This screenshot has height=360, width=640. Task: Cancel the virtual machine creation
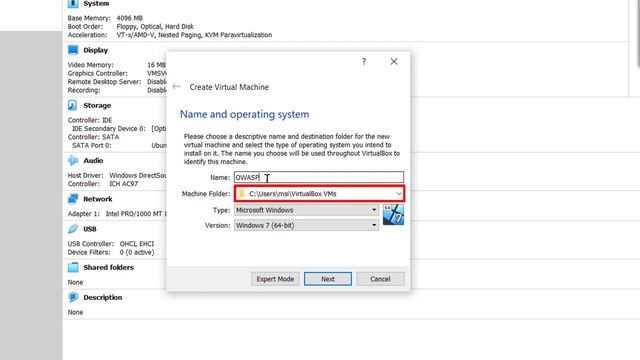click(380, 279)
